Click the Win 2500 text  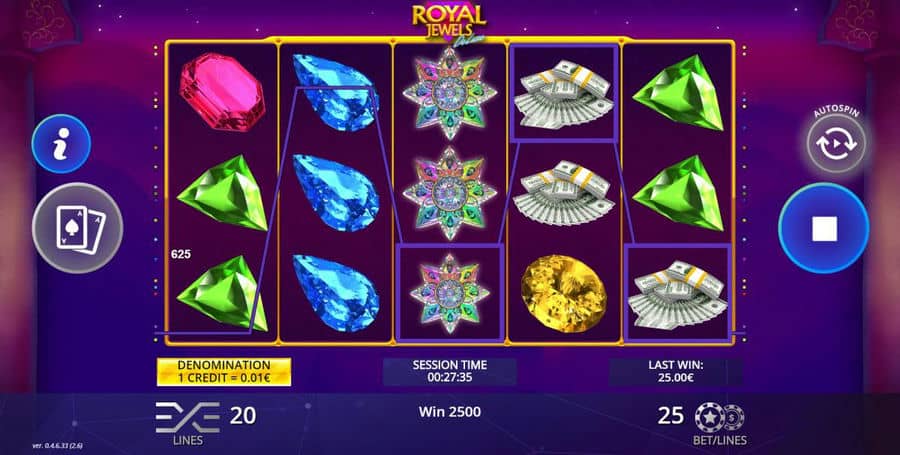449,411
